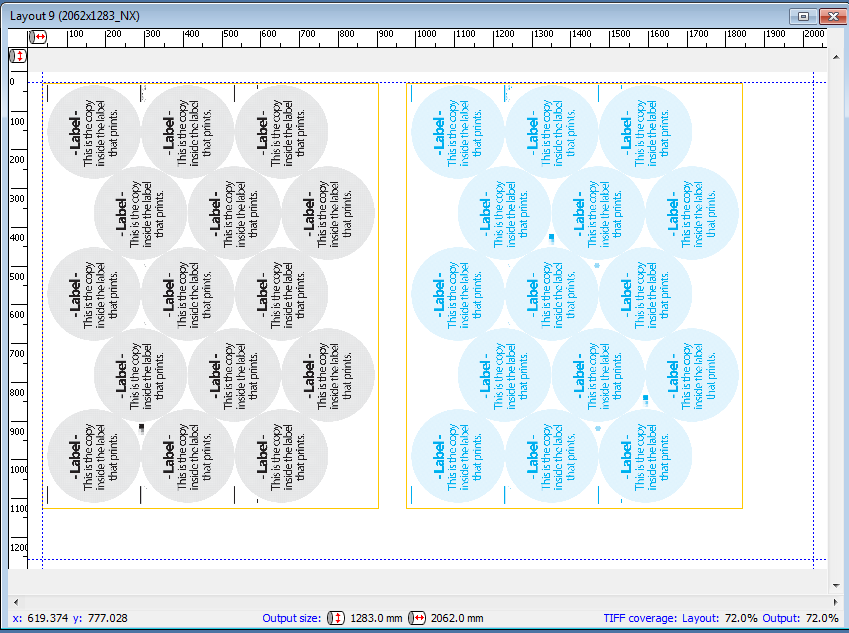Select the top-left gray label circle
The height and width of the screenshot is (633, 849).
93,131
